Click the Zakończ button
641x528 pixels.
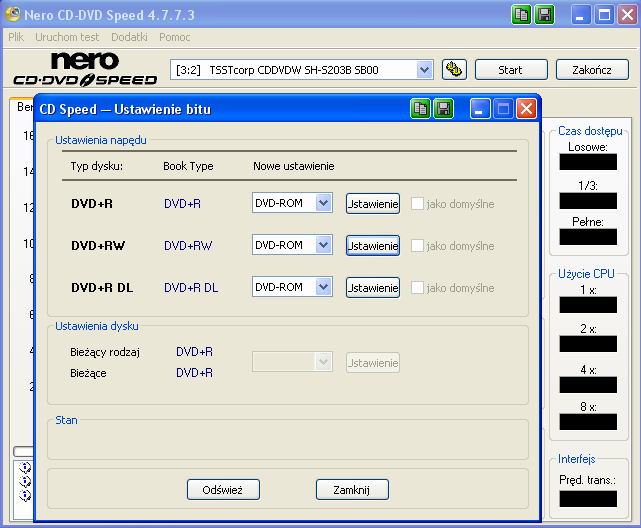pos(592,70)
